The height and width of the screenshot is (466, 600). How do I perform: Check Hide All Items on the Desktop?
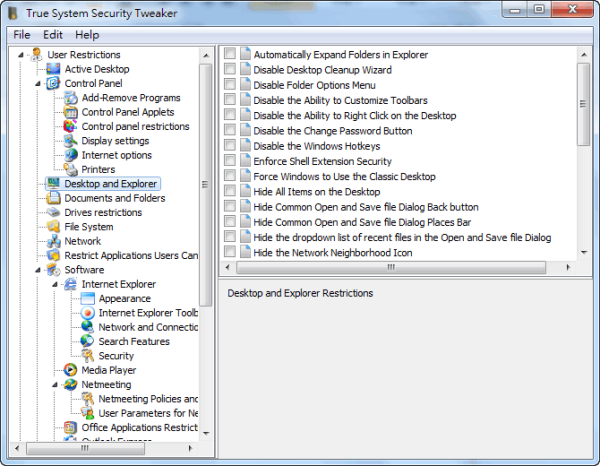click(230, 190)
